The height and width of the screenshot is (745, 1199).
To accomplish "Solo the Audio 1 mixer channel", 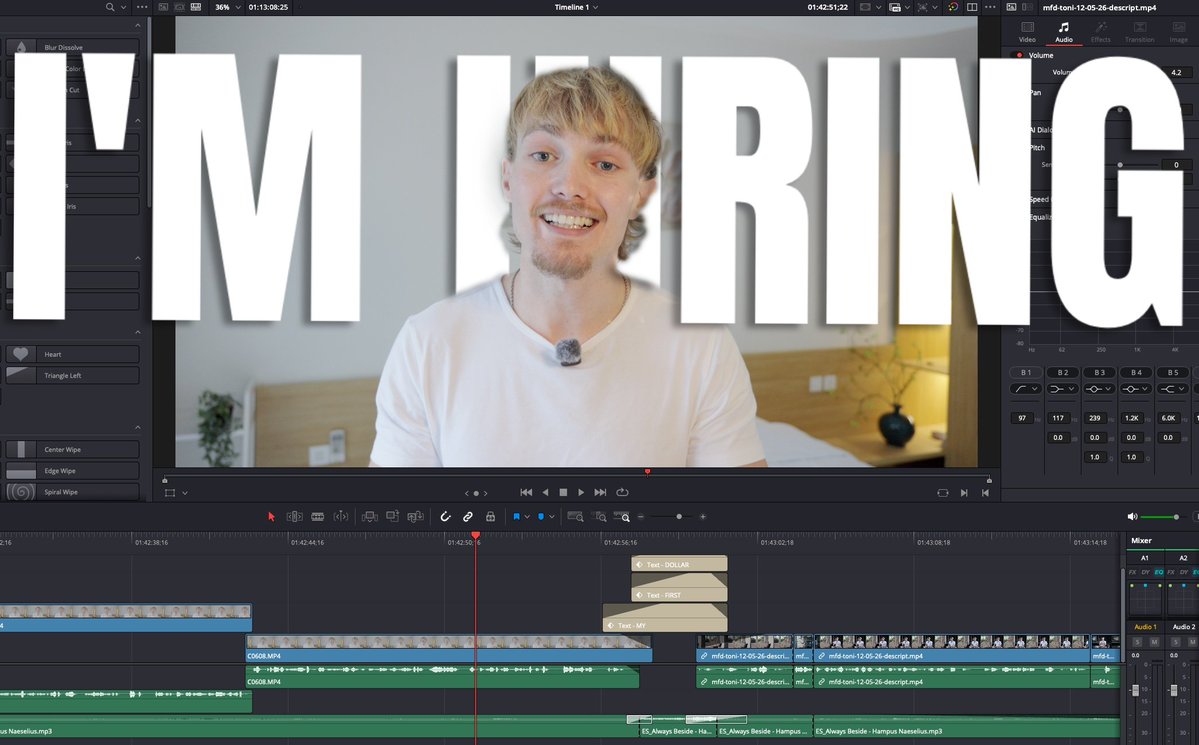I will pyautogui.click(x=1137, y=642).
